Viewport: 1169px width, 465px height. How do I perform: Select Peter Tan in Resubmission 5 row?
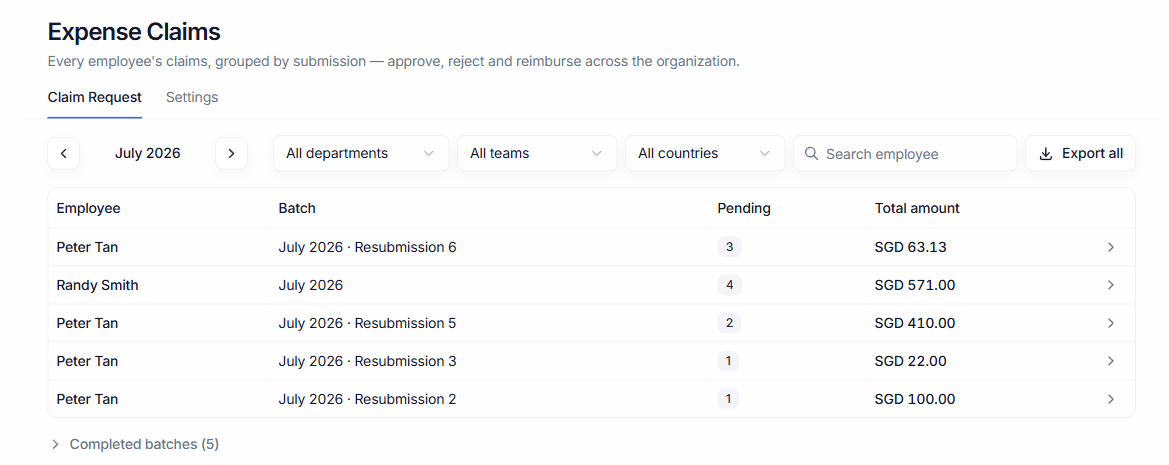[x=87, y=323]
